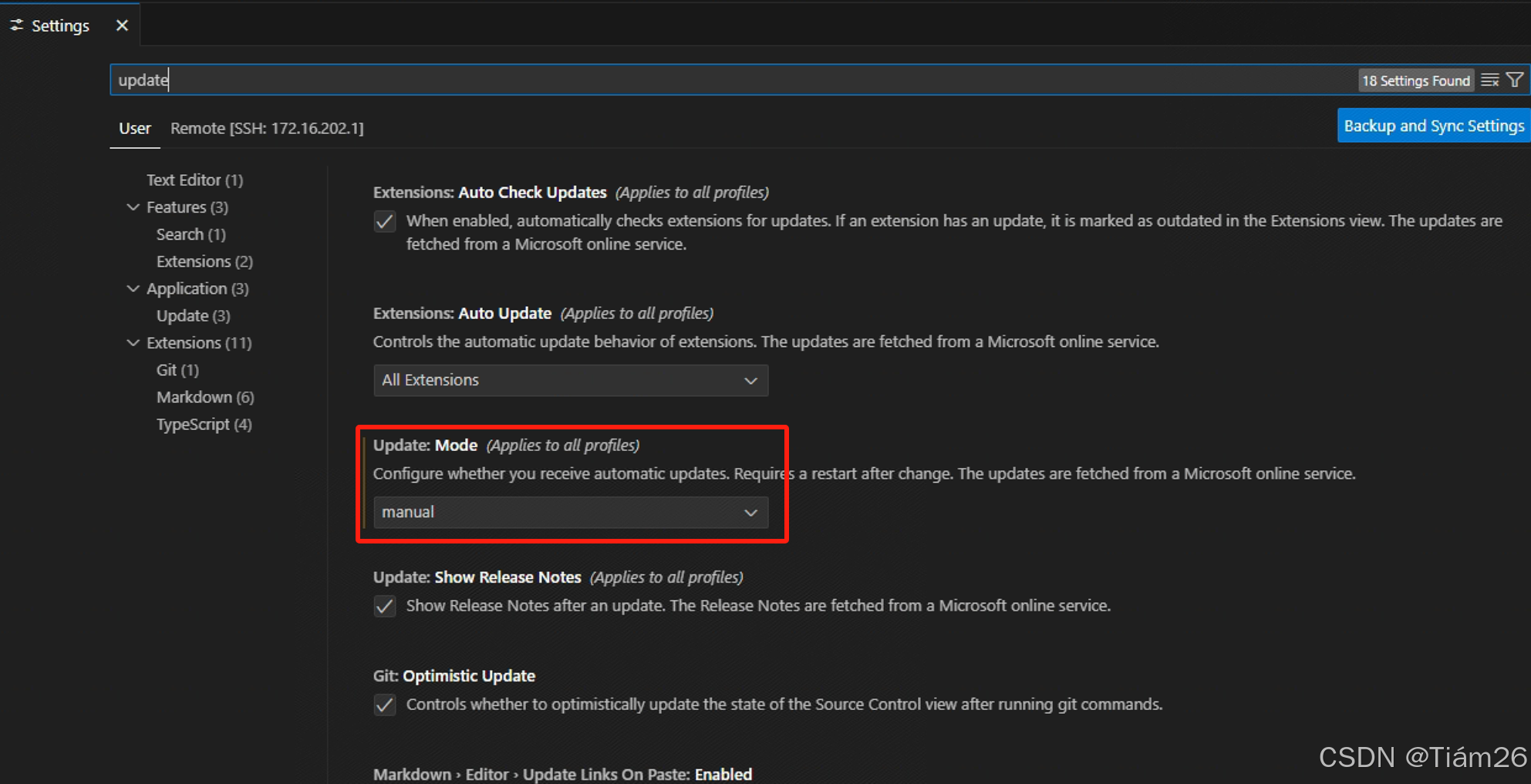Select the User settings tab
This screenshot has width=1531, height=784.
point(135,128)
